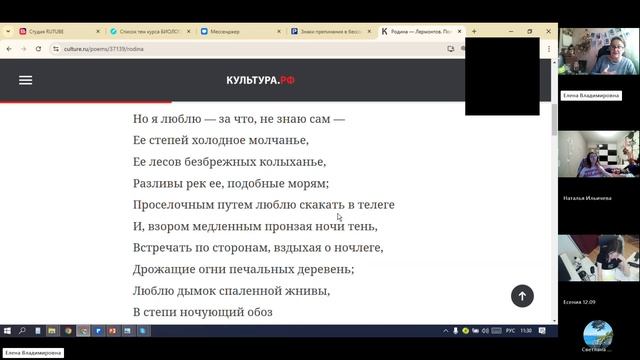
Task: Open site information icon in address bar
Action: pos(56,49)
